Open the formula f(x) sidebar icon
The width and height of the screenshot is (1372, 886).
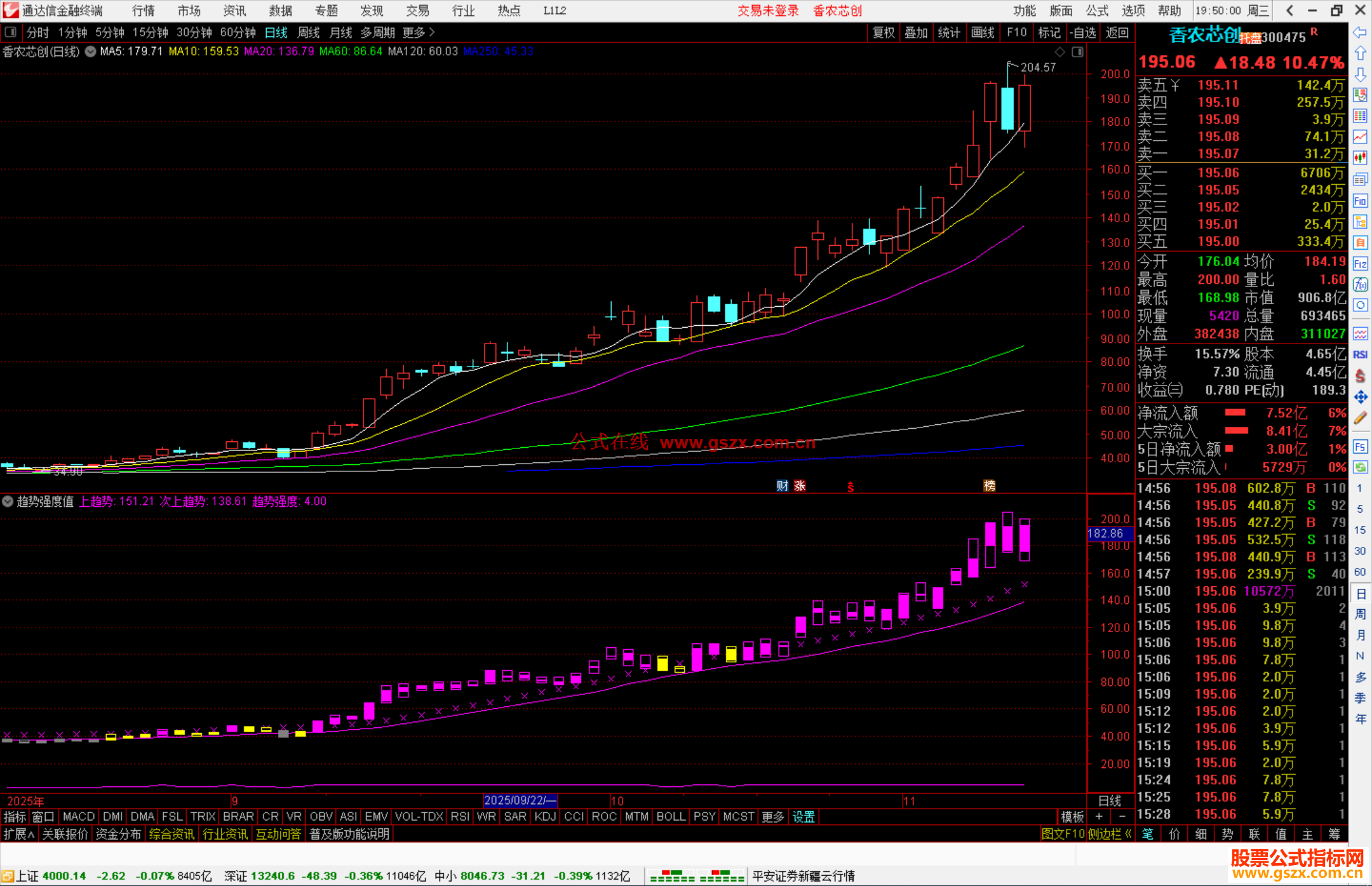tap(1360, 285)
